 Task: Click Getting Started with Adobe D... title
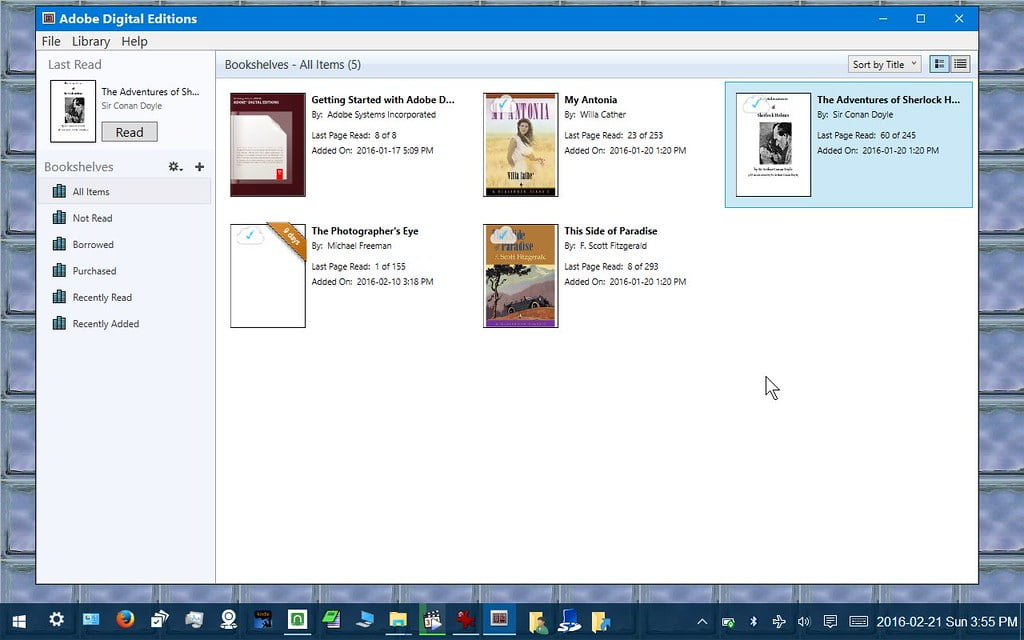pos(383,100)
